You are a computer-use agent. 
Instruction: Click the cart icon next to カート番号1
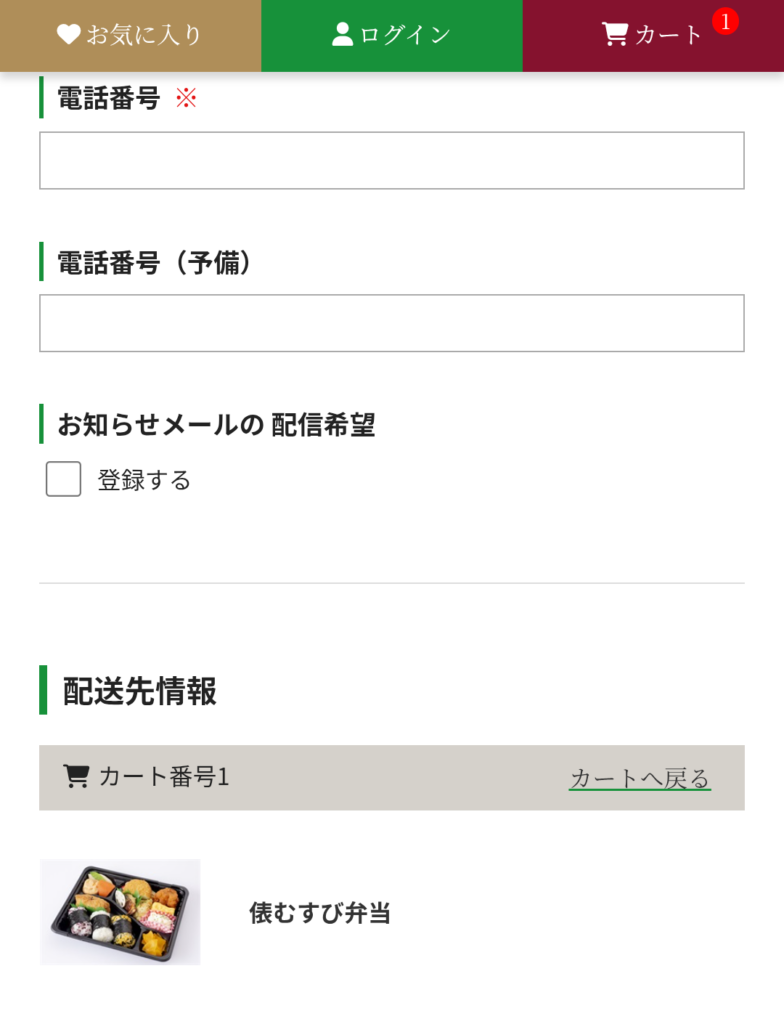(75, 777)
